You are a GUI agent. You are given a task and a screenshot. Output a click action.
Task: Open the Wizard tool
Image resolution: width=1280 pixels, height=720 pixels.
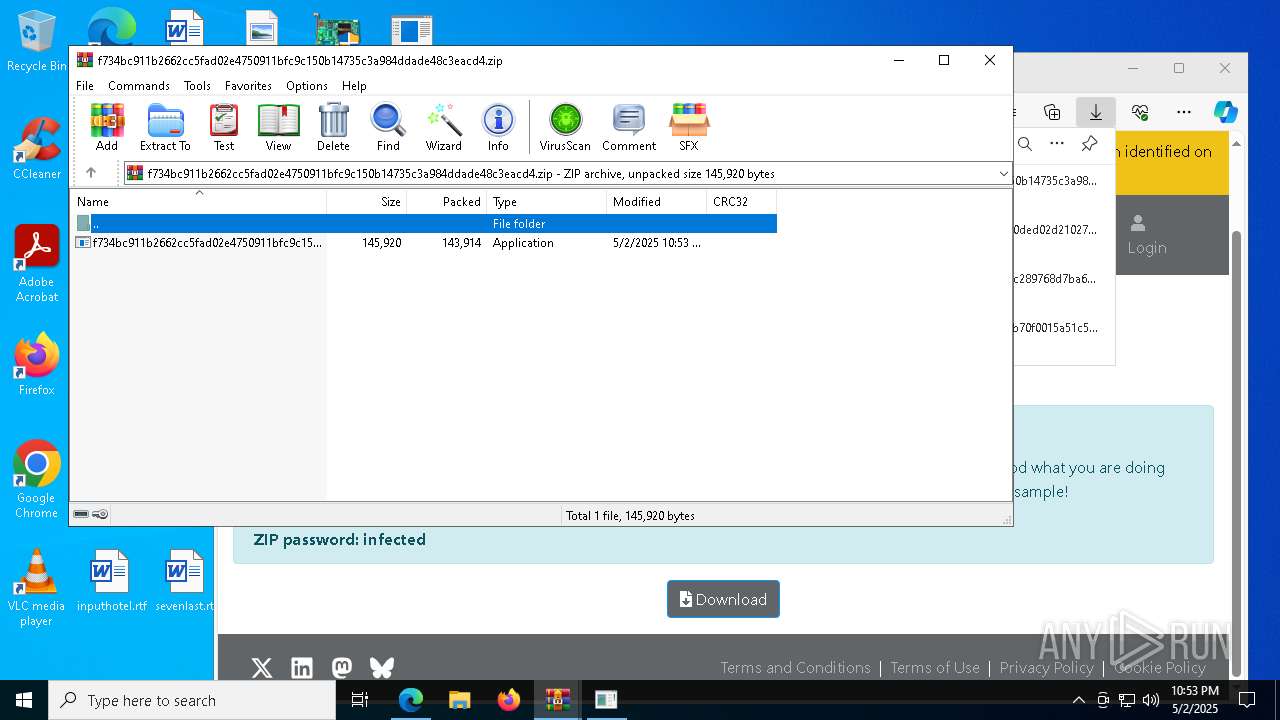click(x=443, y=127)
